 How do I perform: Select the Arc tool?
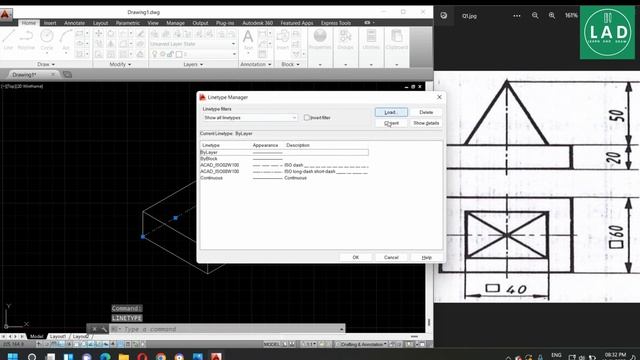(66, 39)
